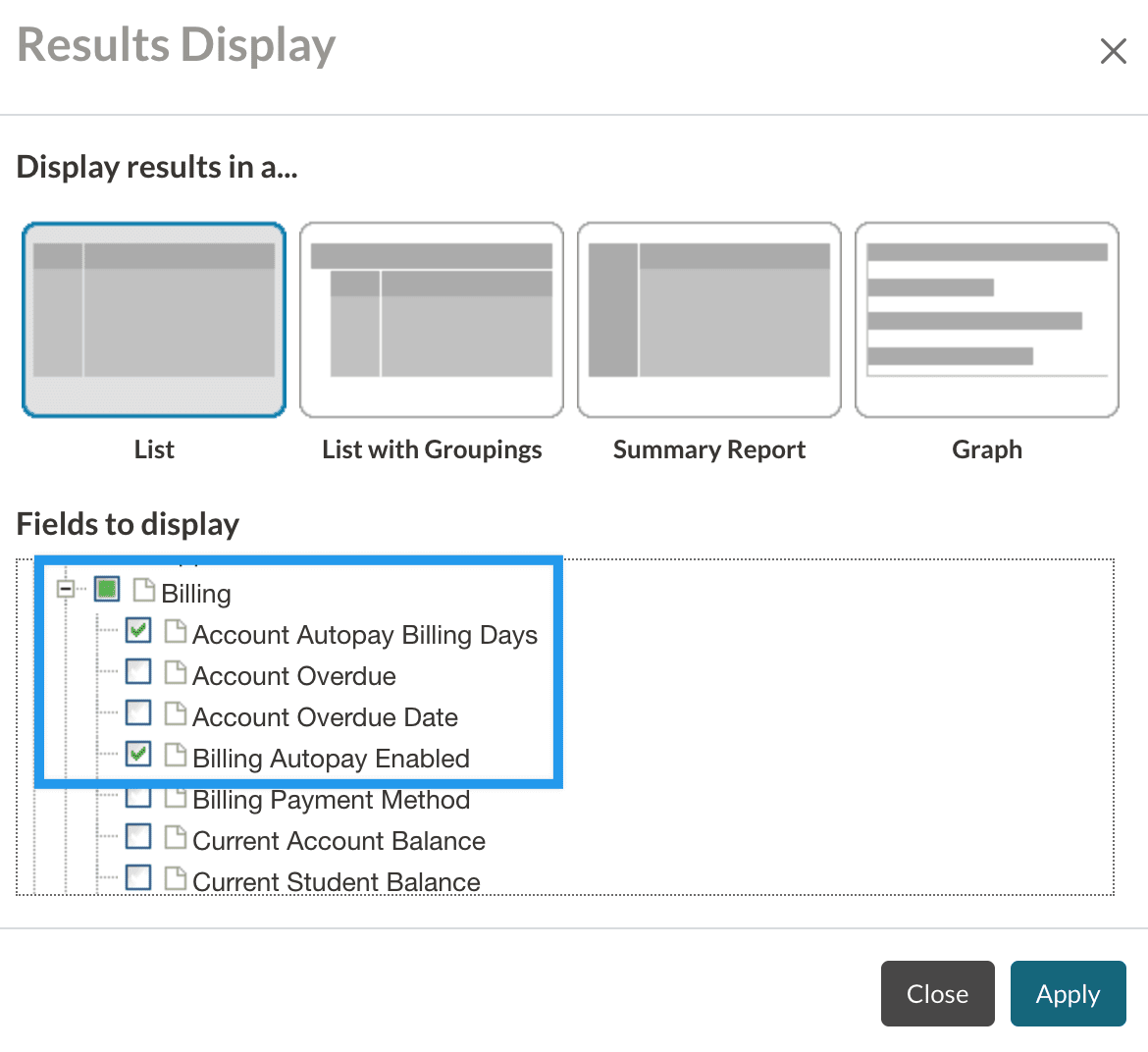Choose the List with Groupings layout icon

432,320
